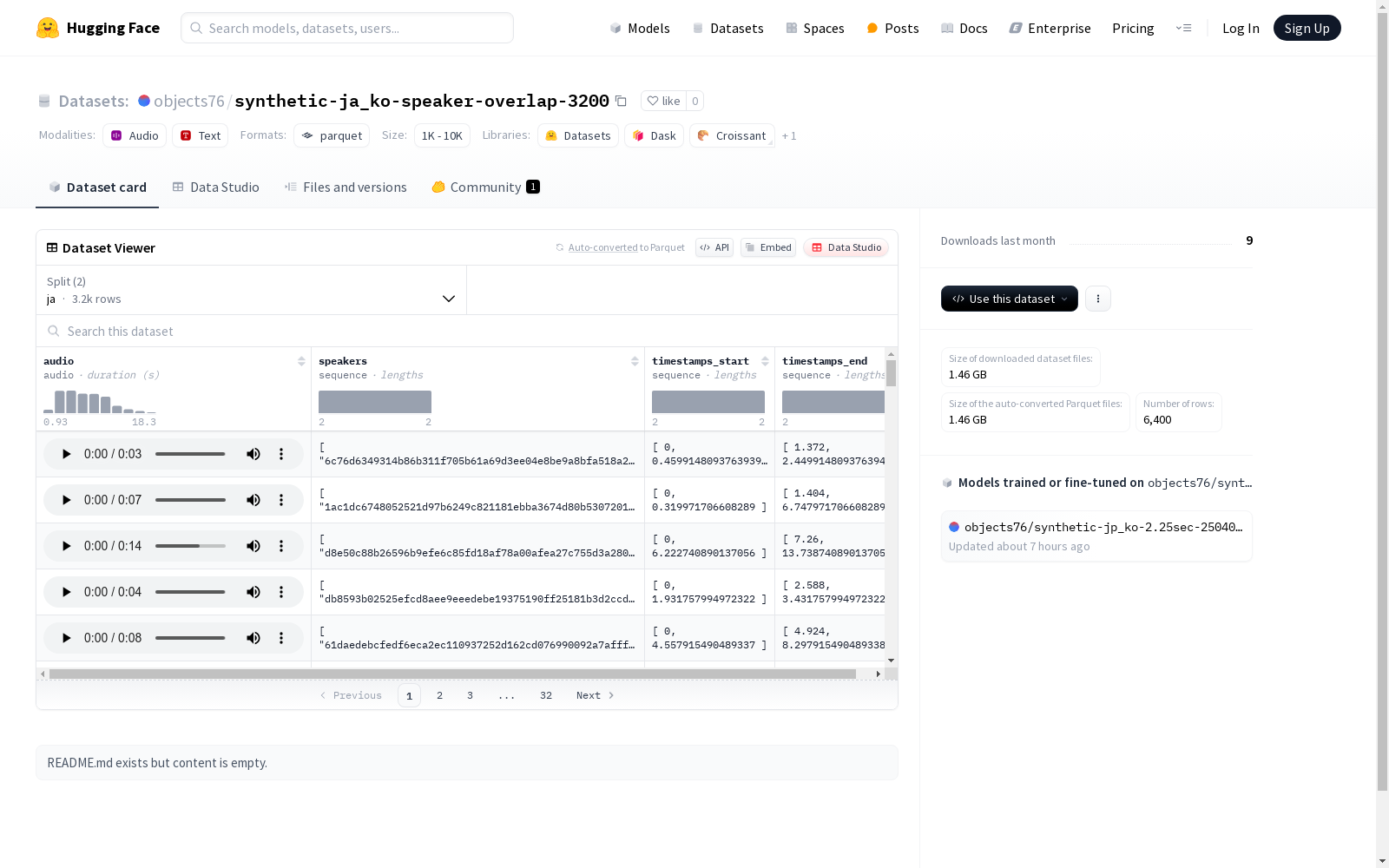The width and height of the screenshot is (1389, 868).
Task: Open the Data Studio tab
Action: pos(215,187)
